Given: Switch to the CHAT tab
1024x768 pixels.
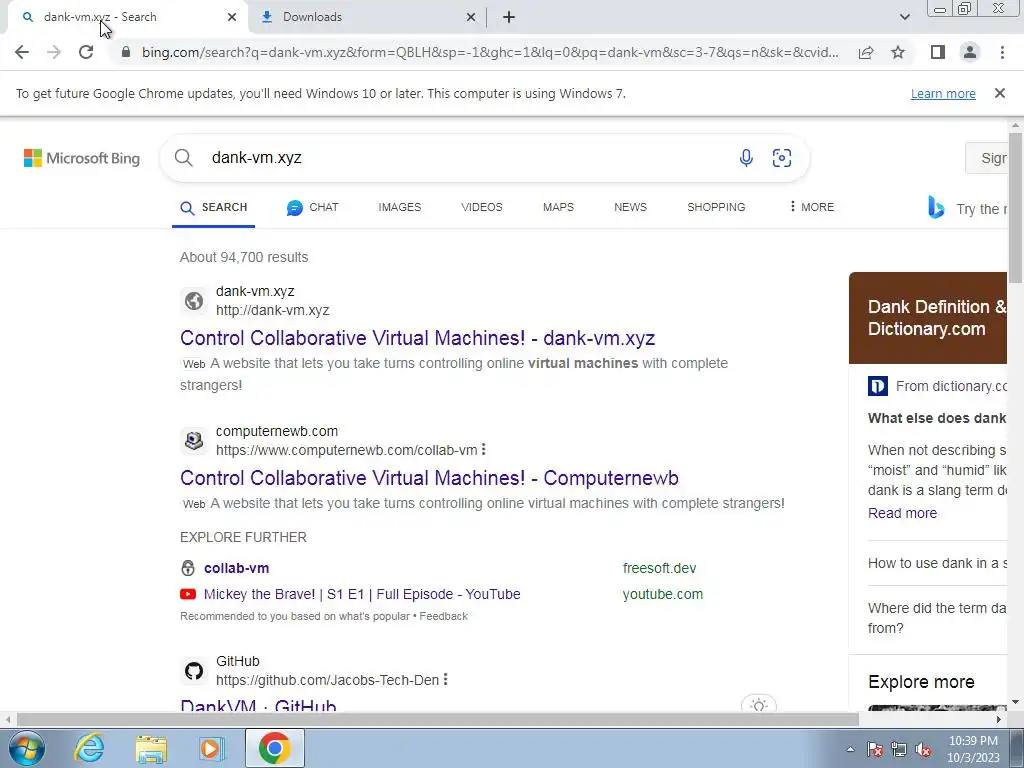Looking at the screenshot, I should tap(312, 207).
